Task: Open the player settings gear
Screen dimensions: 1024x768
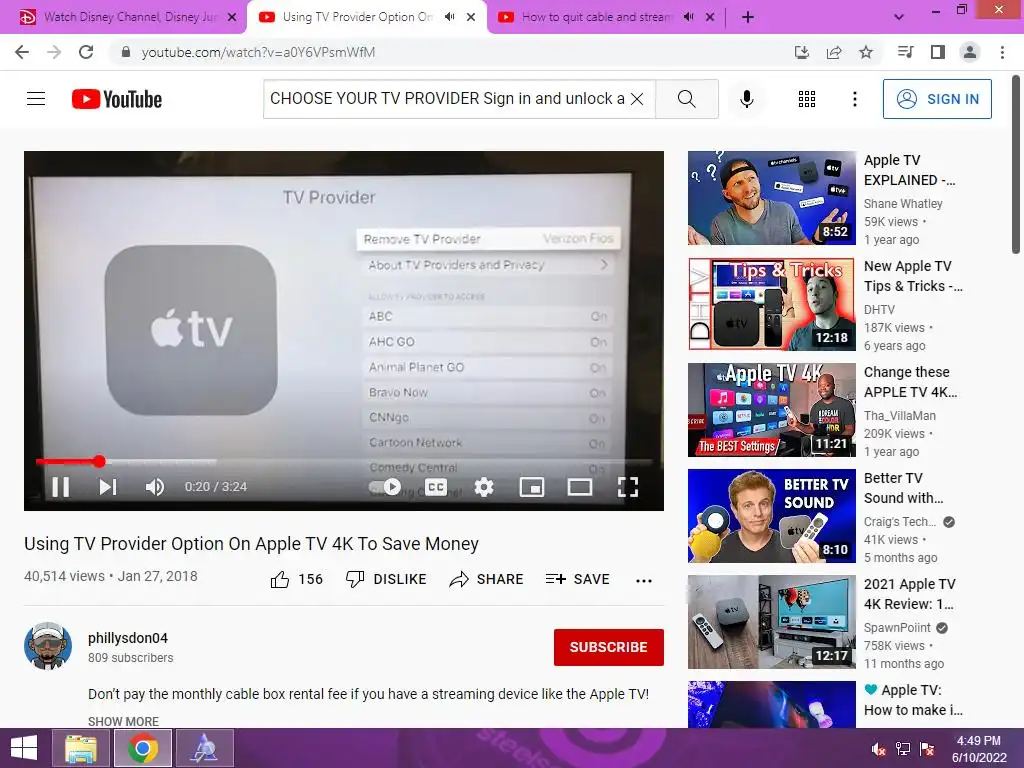Action: click(x=484, y=487)
